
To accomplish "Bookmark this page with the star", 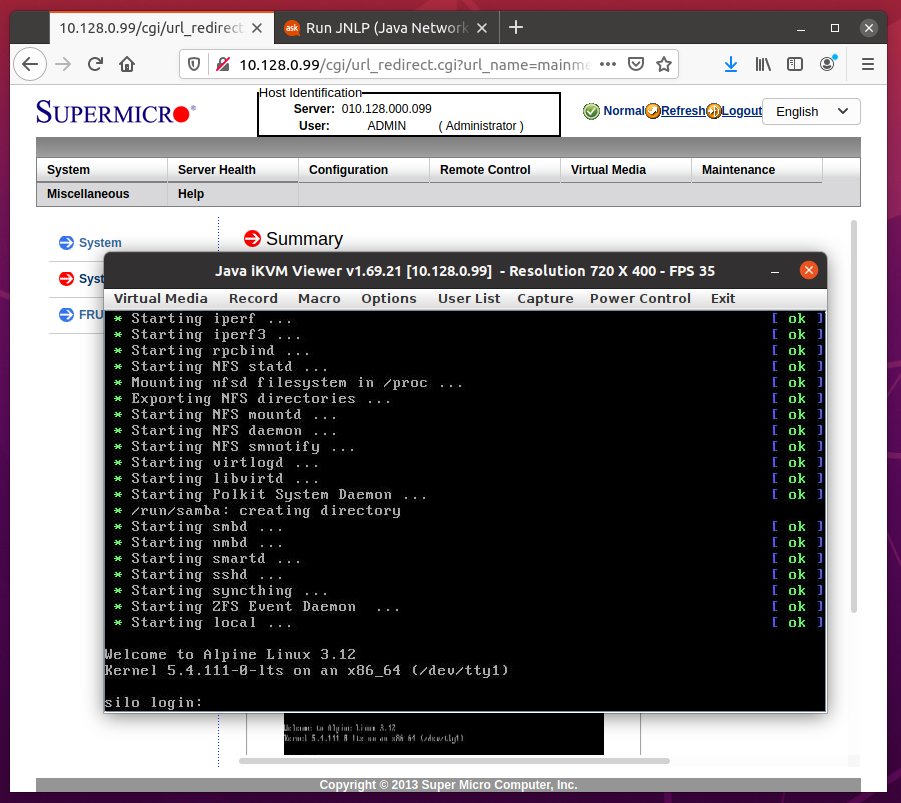I will tap(664, 64).
